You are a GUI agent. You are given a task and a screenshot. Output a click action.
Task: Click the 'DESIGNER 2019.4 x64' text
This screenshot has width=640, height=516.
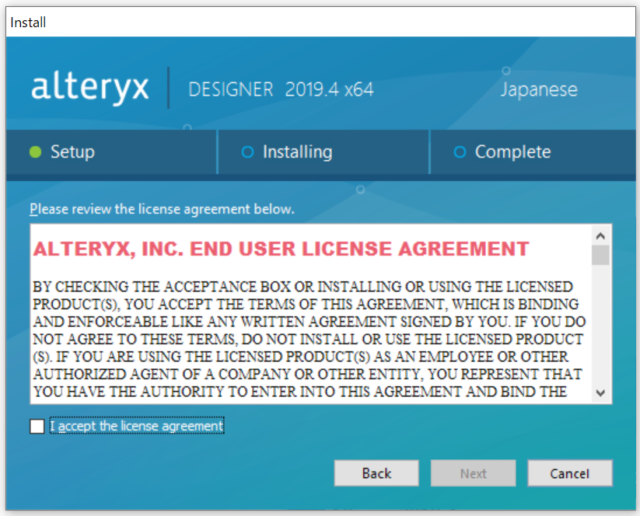point(281,89)
